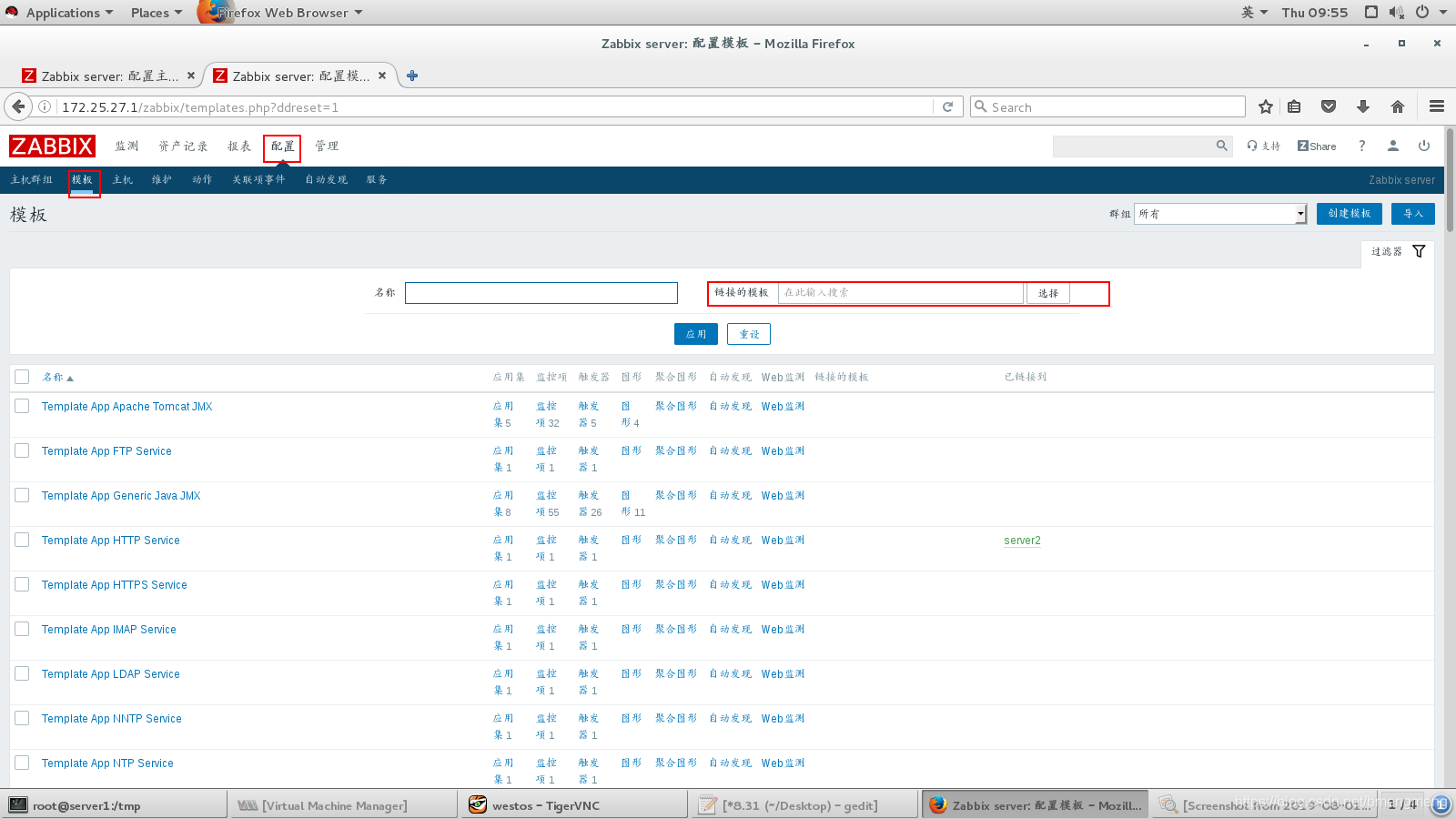
Task: Switch to root@server1:/tmp terminal in taskbar
Action: pos(115,805)
